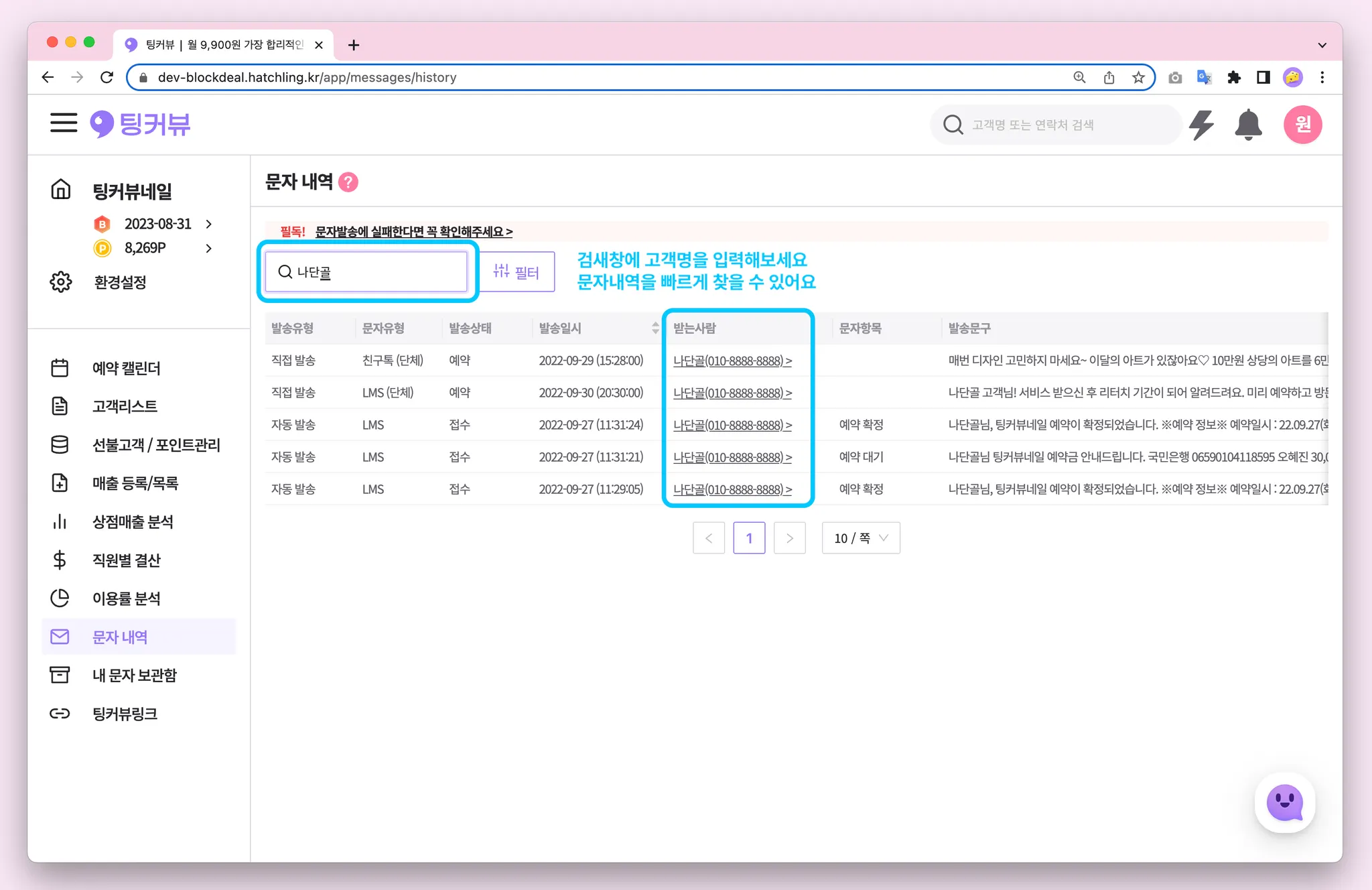Viewport: 1372px width, 890px height.
Task: Click the gear icon for 환경설정
Action: [x=61, y=282]
